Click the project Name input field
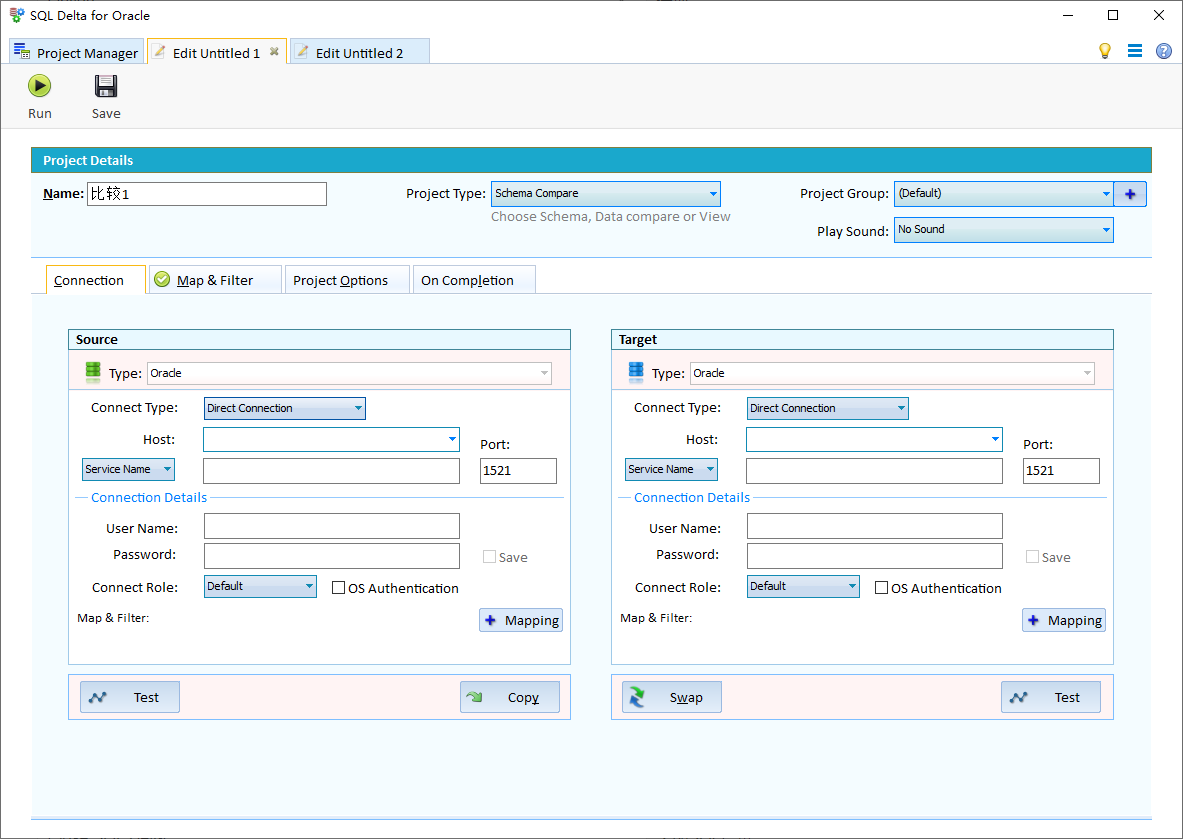The width and height of the screenshot is (1183, 839). [207, 194]
